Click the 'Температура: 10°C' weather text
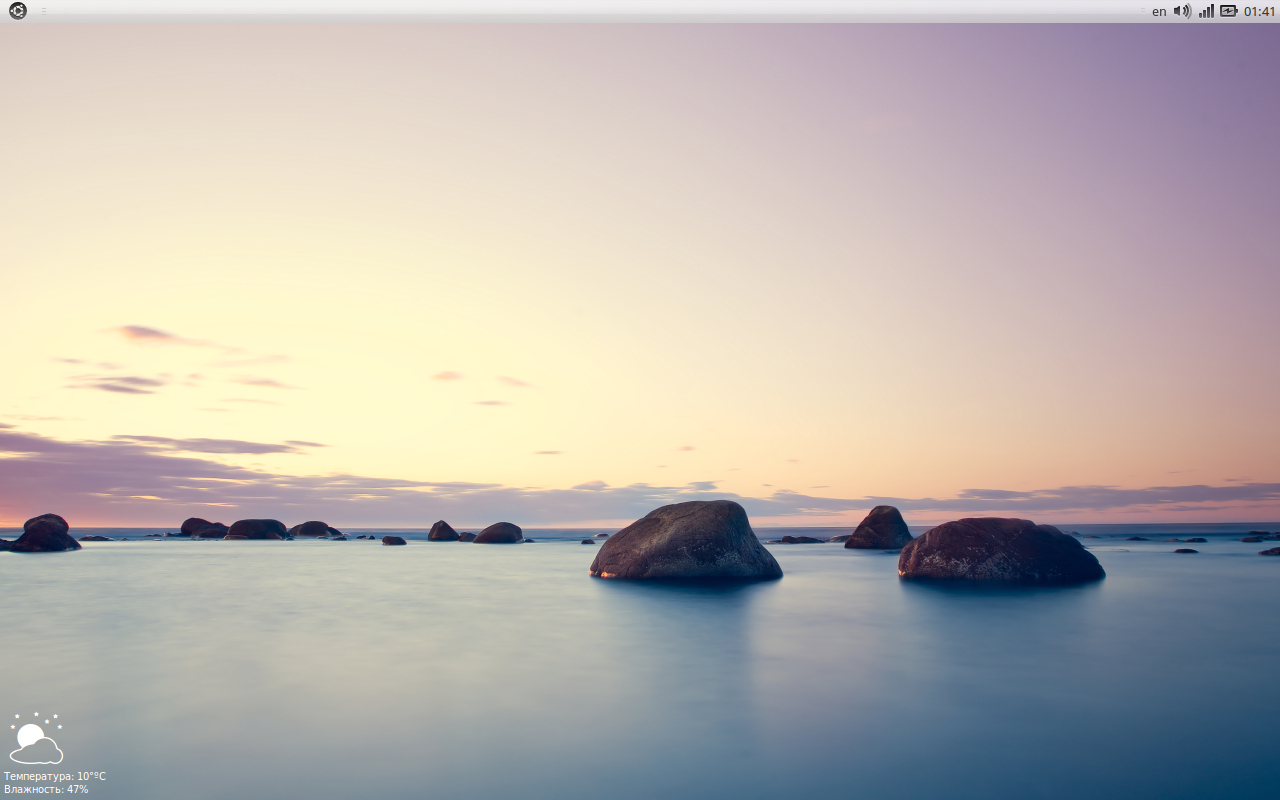 [x=55, y=776]
